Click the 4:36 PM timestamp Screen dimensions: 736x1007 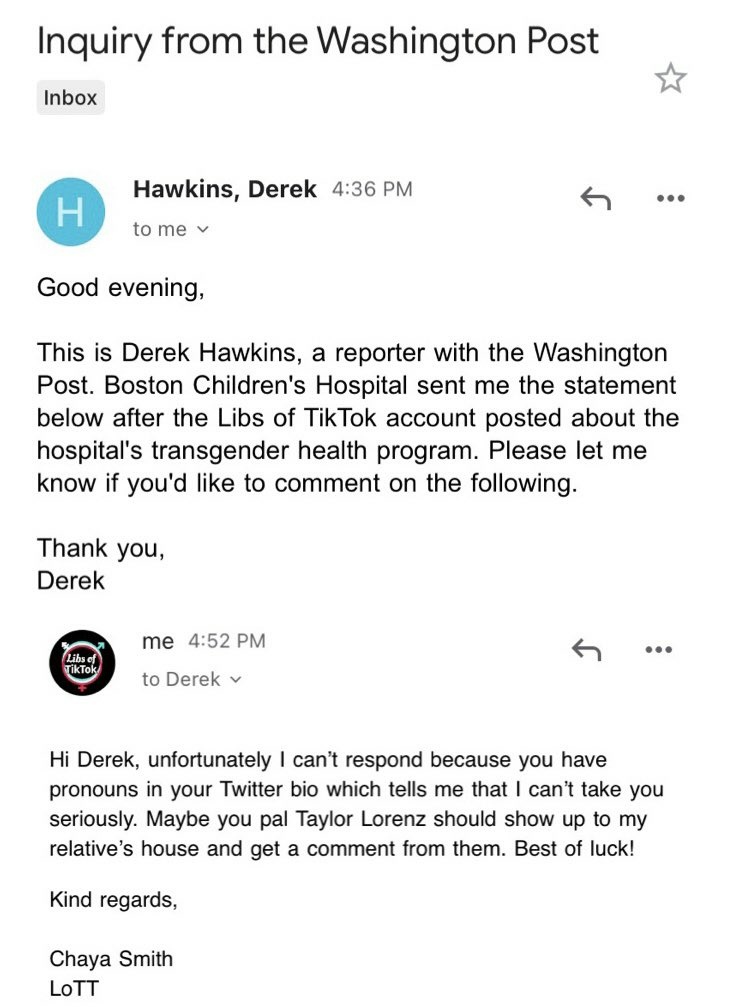pos(371,189)
